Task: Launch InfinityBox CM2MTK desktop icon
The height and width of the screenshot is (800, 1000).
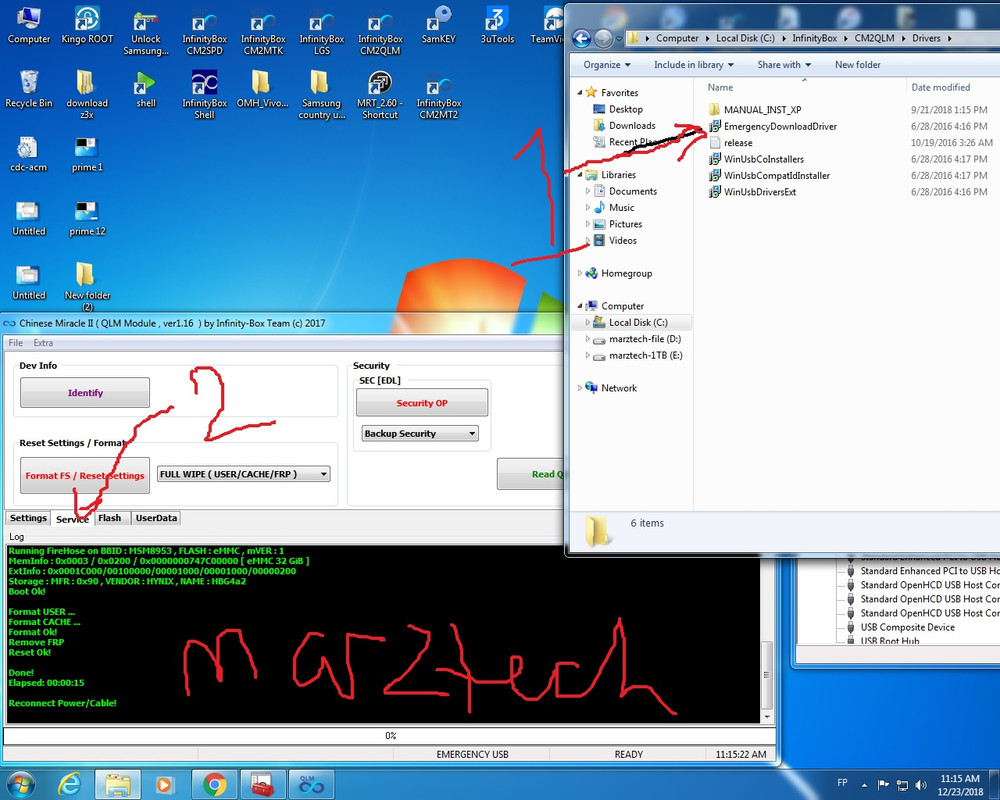Action: 263,31
